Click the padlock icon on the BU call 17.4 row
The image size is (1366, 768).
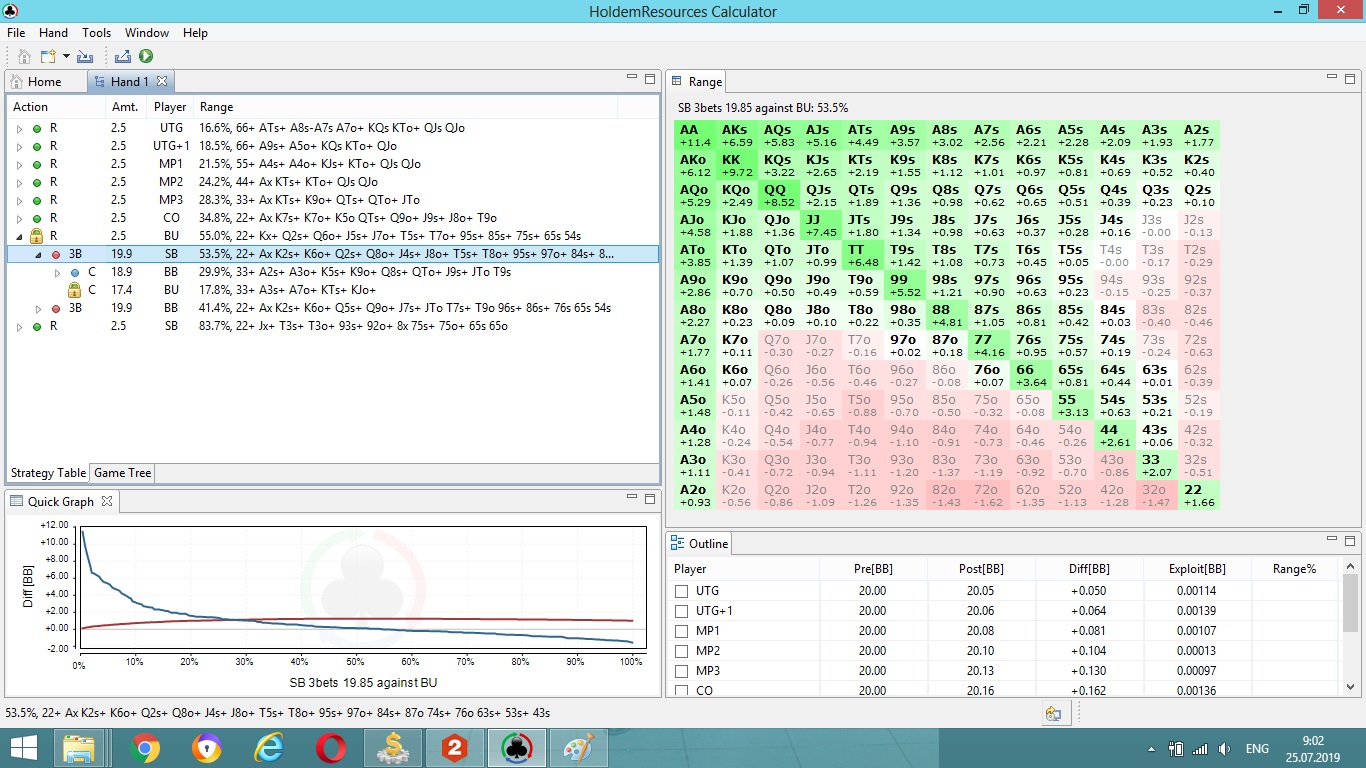tap(73, 290)
